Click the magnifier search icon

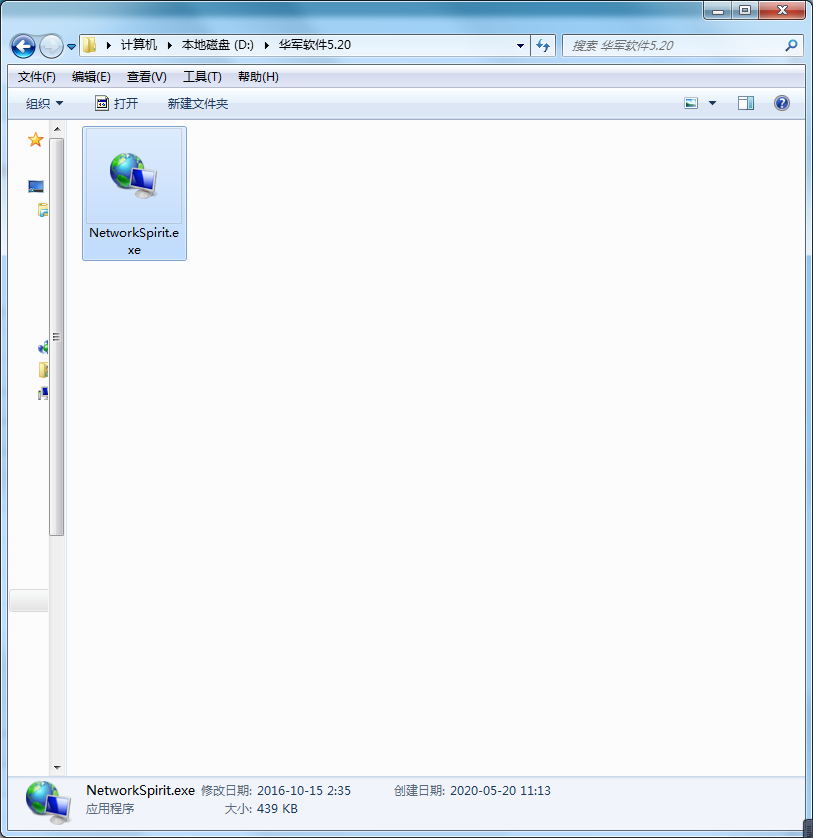click(x=791, y=45)
